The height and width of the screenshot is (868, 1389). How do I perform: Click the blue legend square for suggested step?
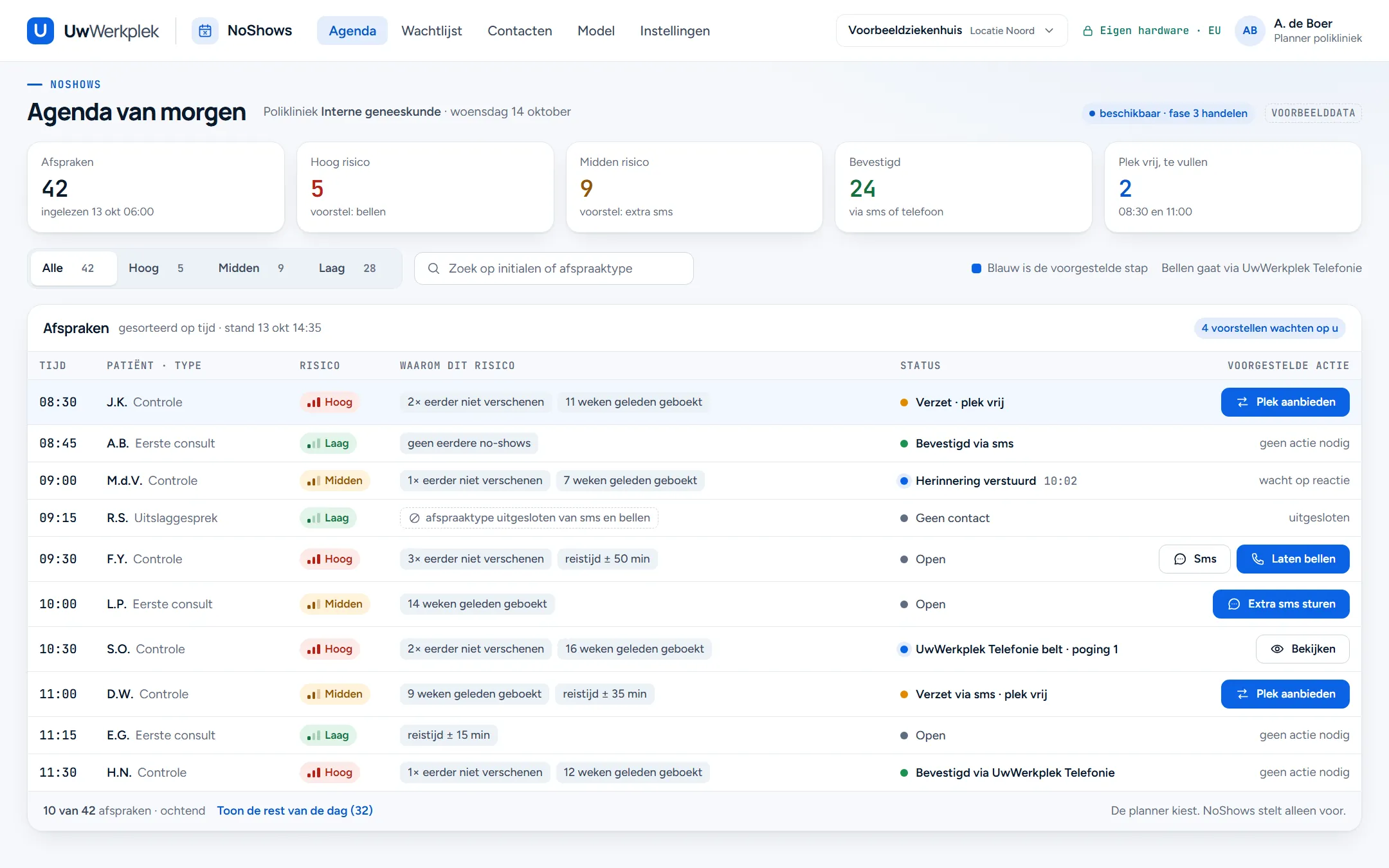coord(976,268)
